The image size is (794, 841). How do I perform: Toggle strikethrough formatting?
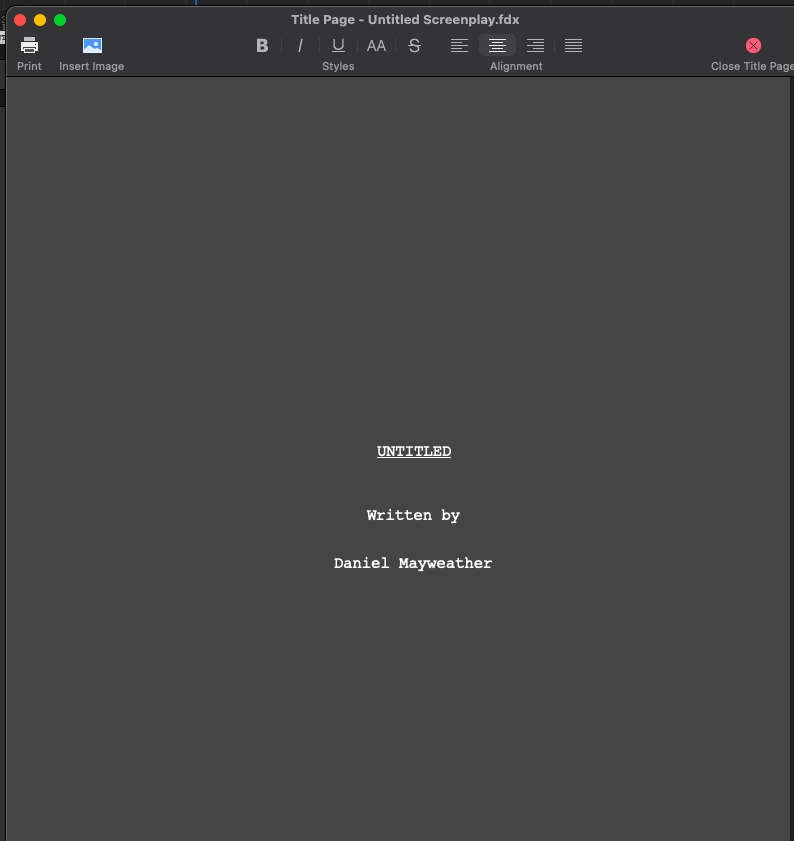pyautogui.click(x=414, y=46)
